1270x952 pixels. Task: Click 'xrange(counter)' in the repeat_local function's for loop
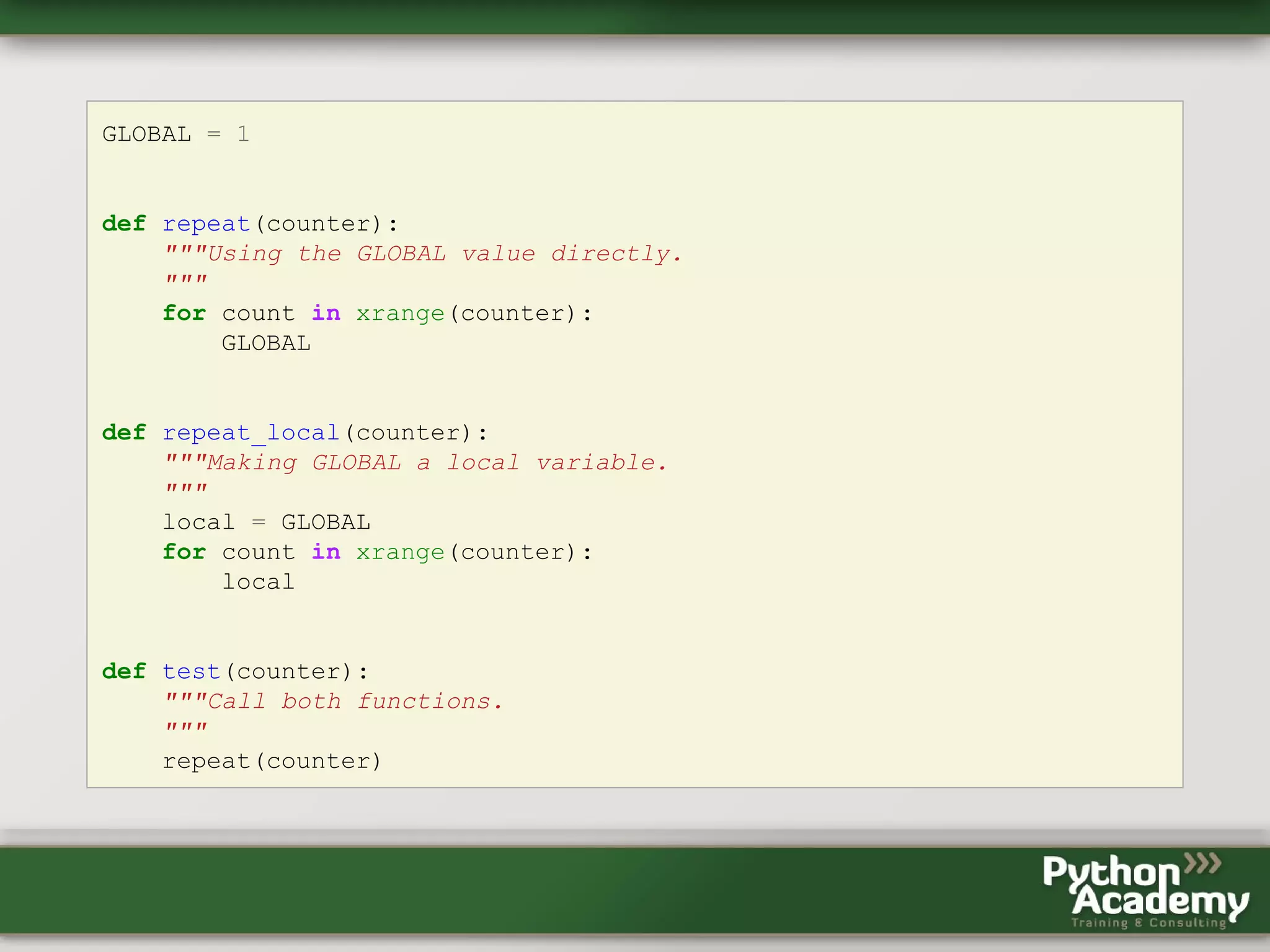point(466,552)
